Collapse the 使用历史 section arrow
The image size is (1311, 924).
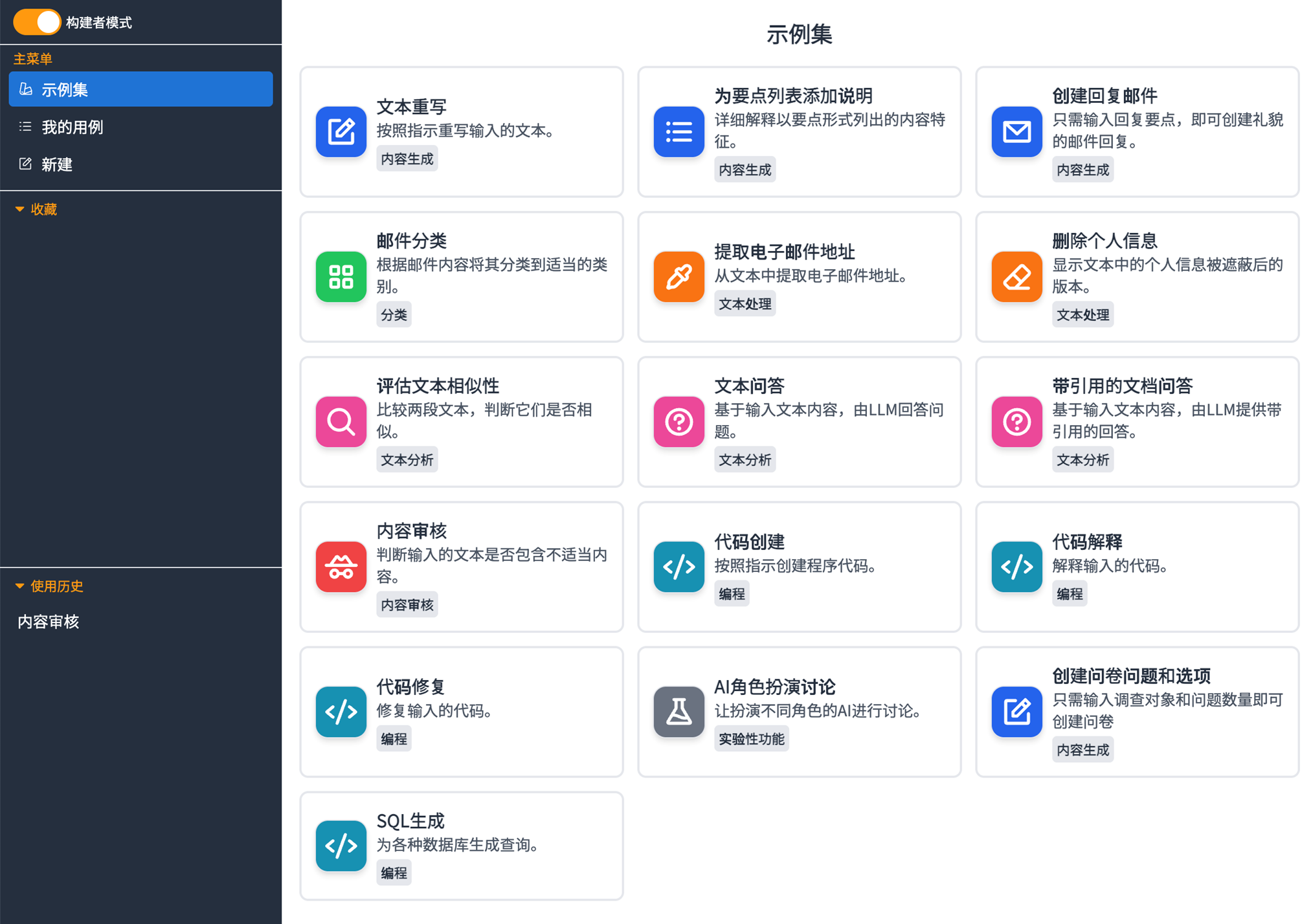pos(19,586)
